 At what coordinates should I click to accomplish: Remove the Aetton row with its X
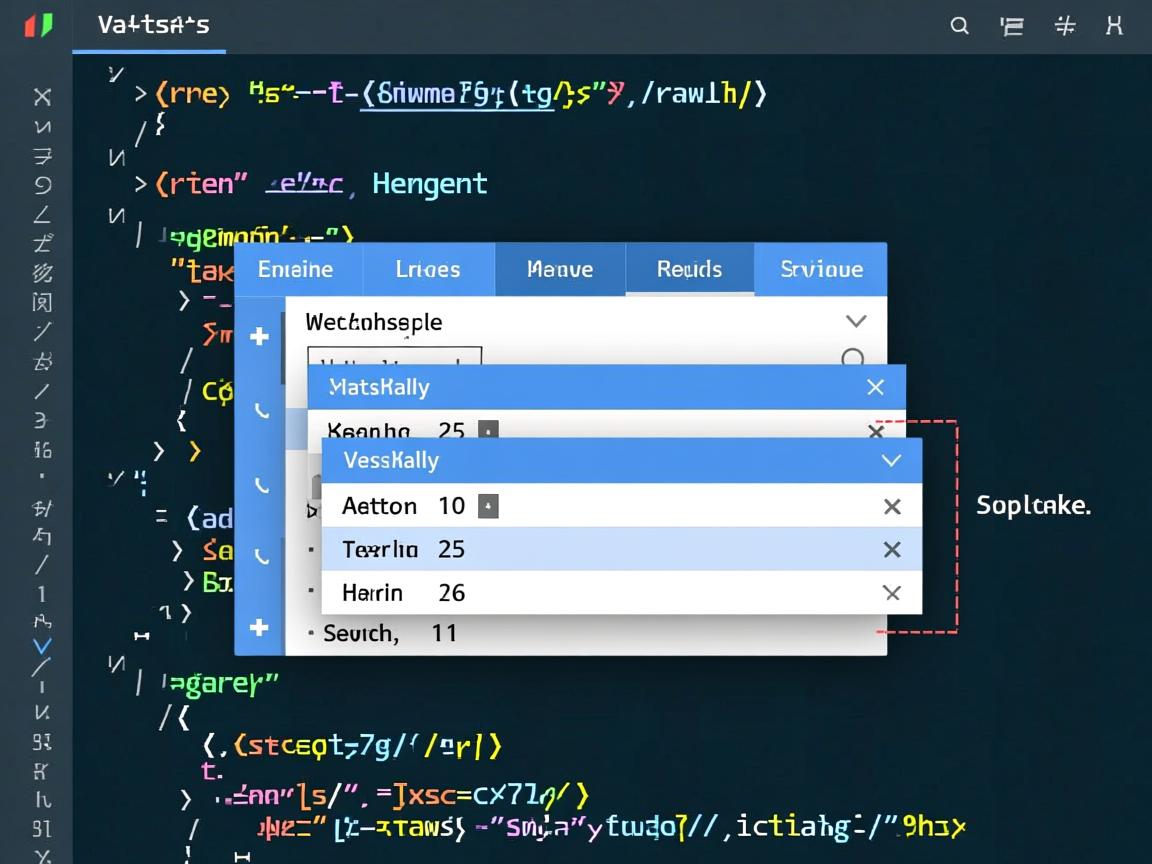[892, 507]
